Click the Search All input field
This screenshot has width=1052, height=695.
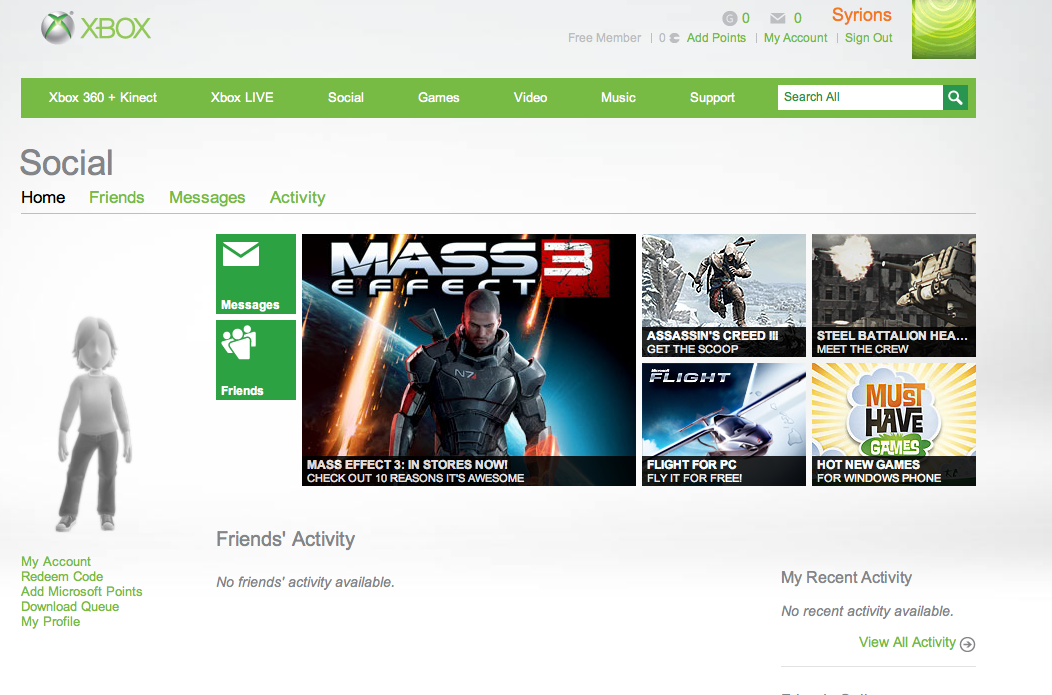860,98
